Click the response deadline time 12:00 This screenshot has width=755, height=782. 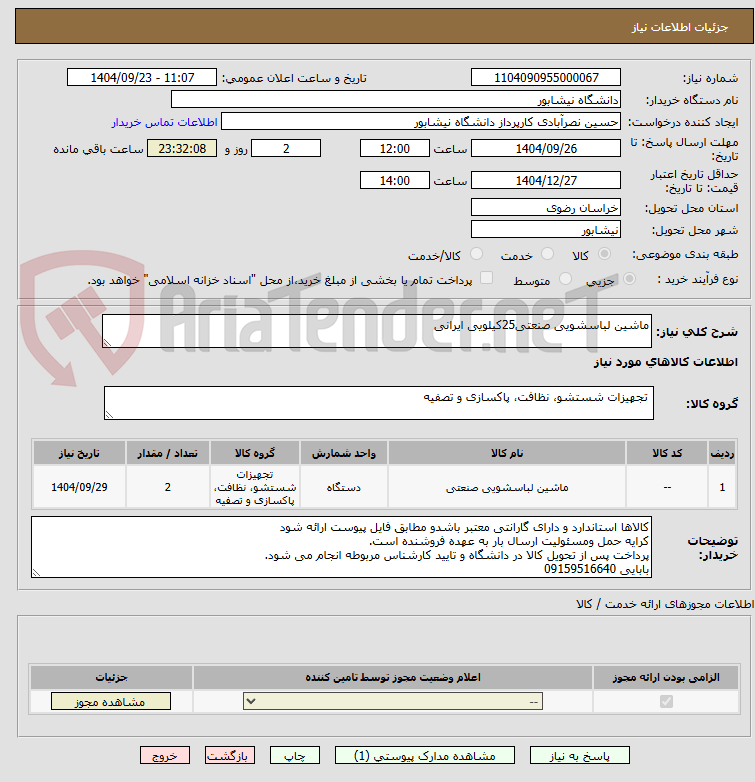394,149
